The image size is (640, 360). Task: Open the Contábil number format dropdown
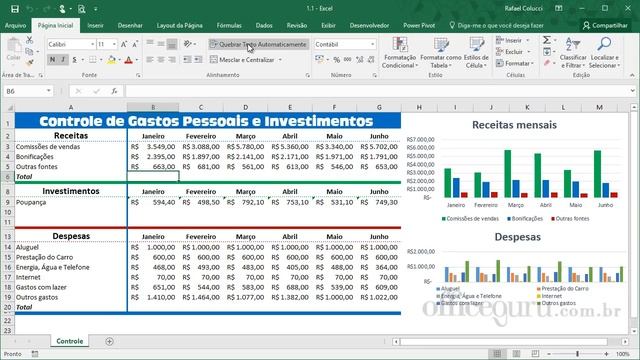pos(372,44)
